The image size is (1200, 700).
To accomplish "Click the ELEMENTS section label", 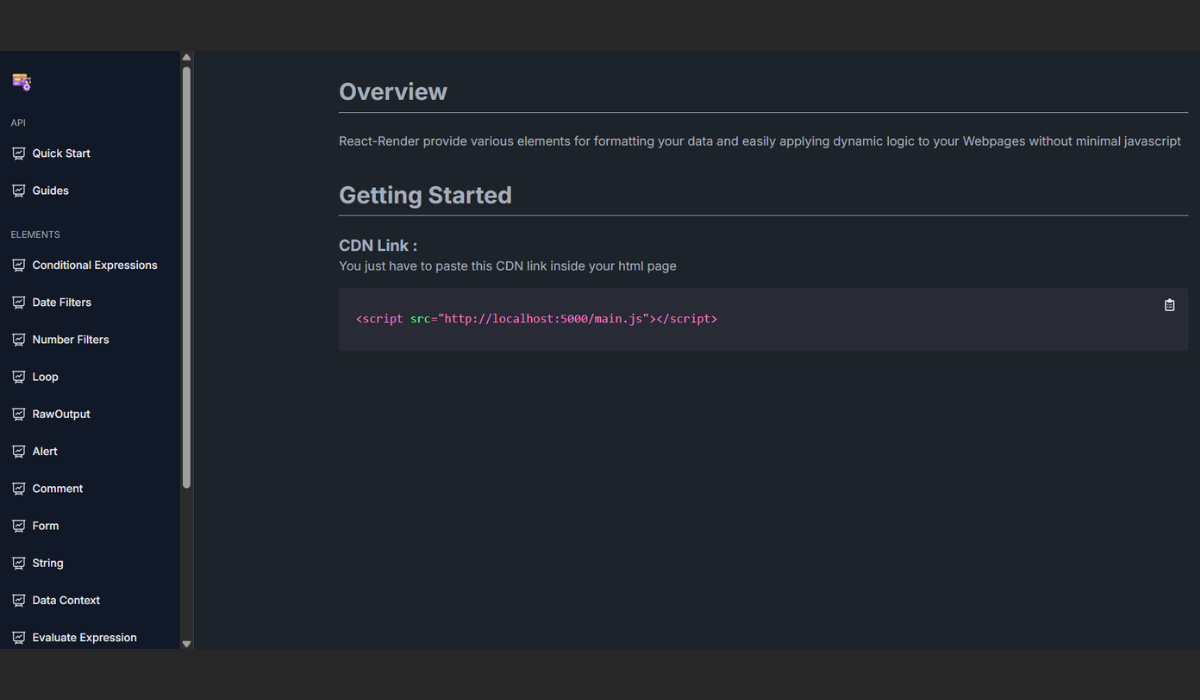I will tap(35, 234).
